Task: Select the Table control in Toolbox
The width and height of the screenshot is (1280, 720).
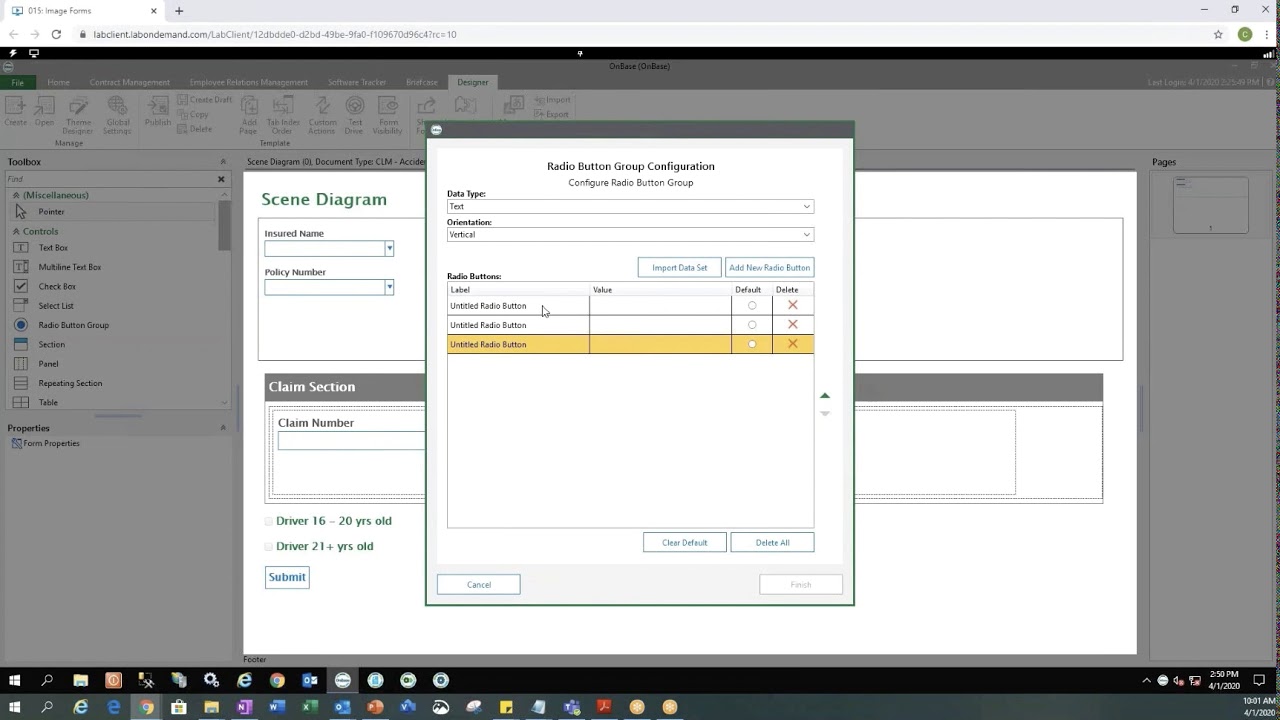Action: (x=48, y=402)
